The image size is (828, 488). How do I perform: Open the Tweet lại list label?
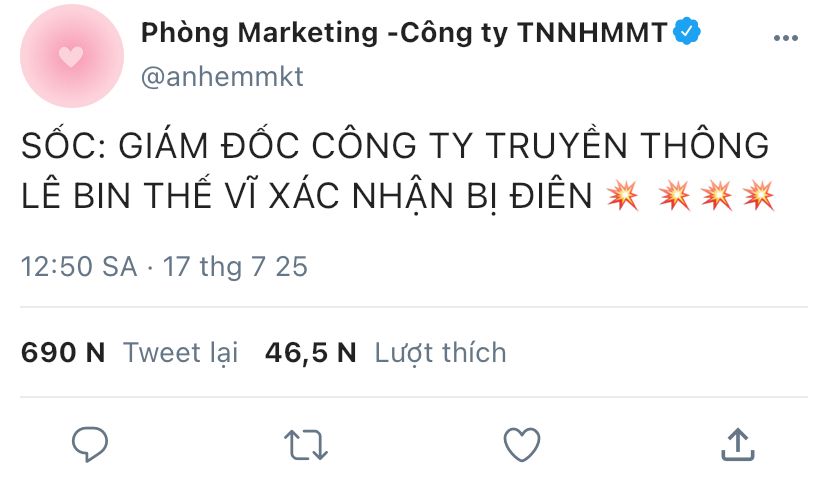pyautogui.click(x=181, y=353)
